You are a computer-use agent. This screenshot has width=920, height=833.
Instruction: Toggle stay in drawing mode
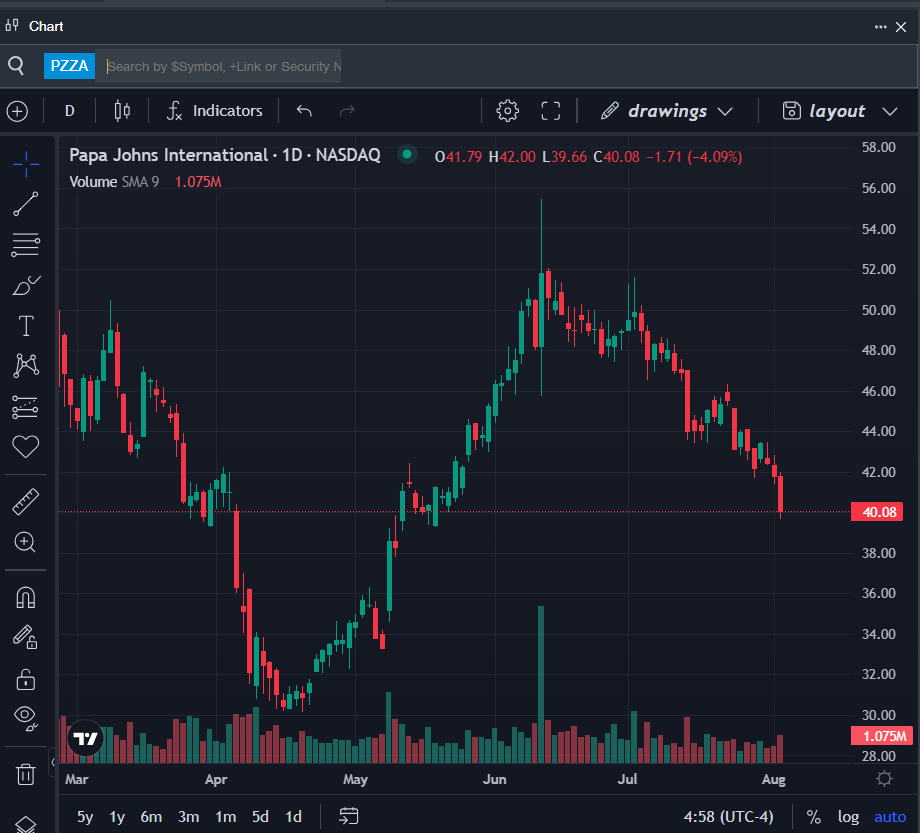pyautogui.click(x=26, y=638)
